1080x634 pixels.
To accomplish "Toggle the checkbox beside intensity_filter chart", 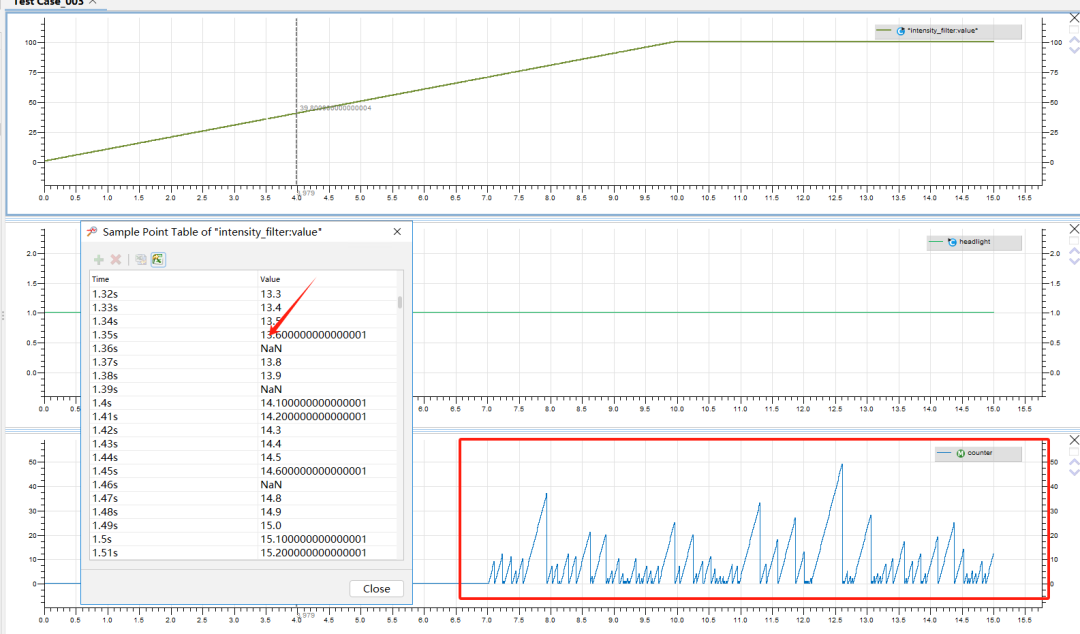I will pos(1074,30).
